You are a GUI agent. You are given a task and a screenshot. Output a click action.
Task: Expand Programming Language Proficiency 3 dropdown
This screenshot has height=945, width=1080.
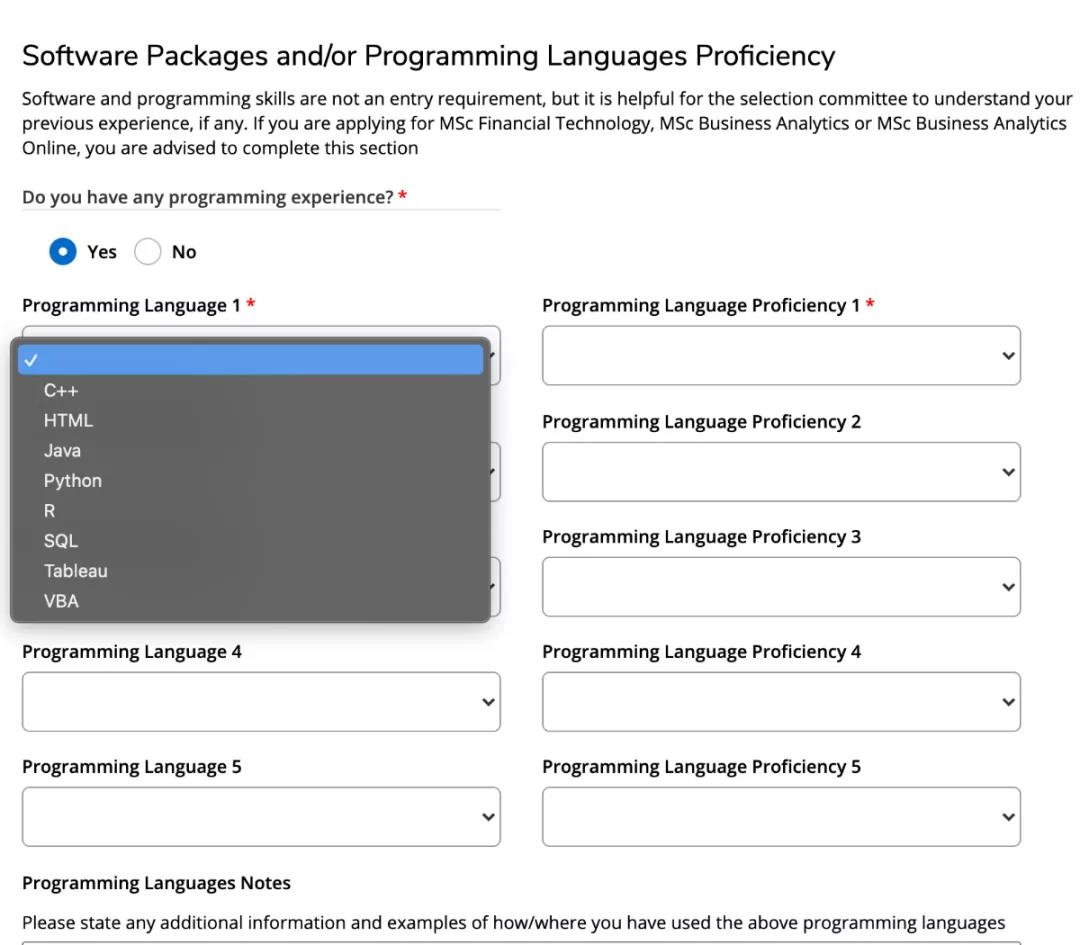point(780,587)
